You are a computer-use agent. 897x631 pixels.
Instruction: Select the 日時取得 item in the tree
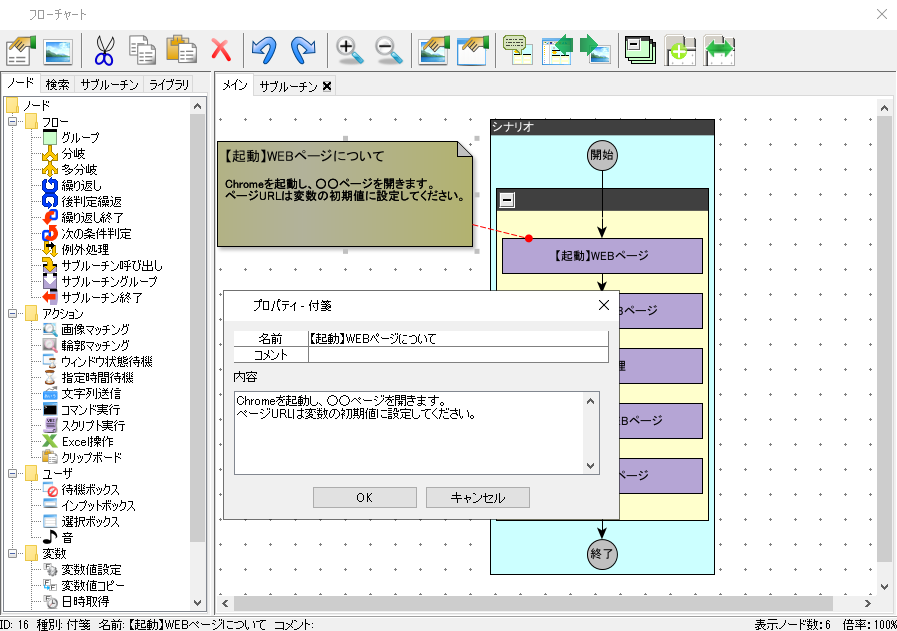click(85, 602)
